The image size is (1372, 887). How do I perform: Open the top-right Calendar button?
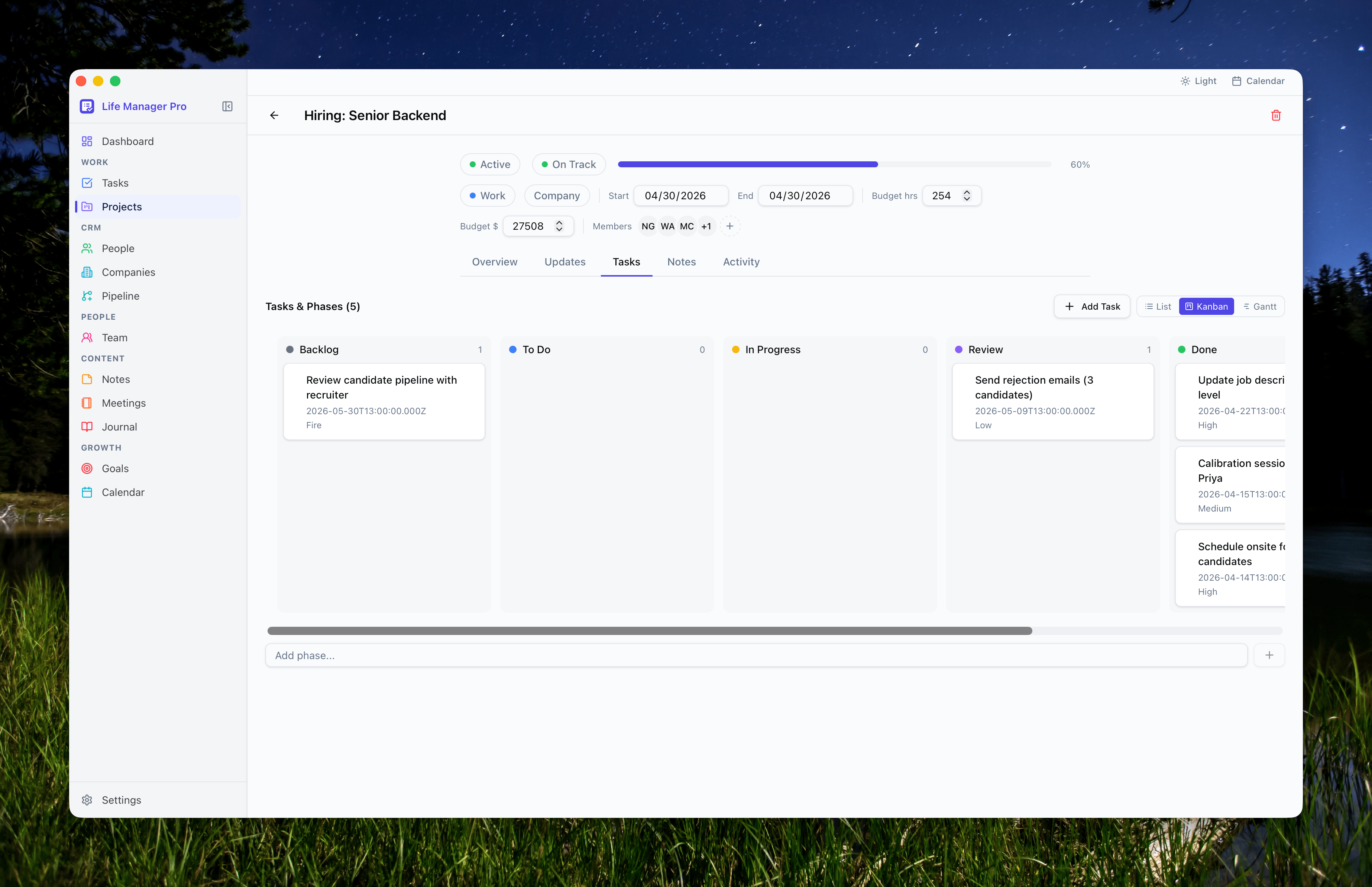[1258, 81]
